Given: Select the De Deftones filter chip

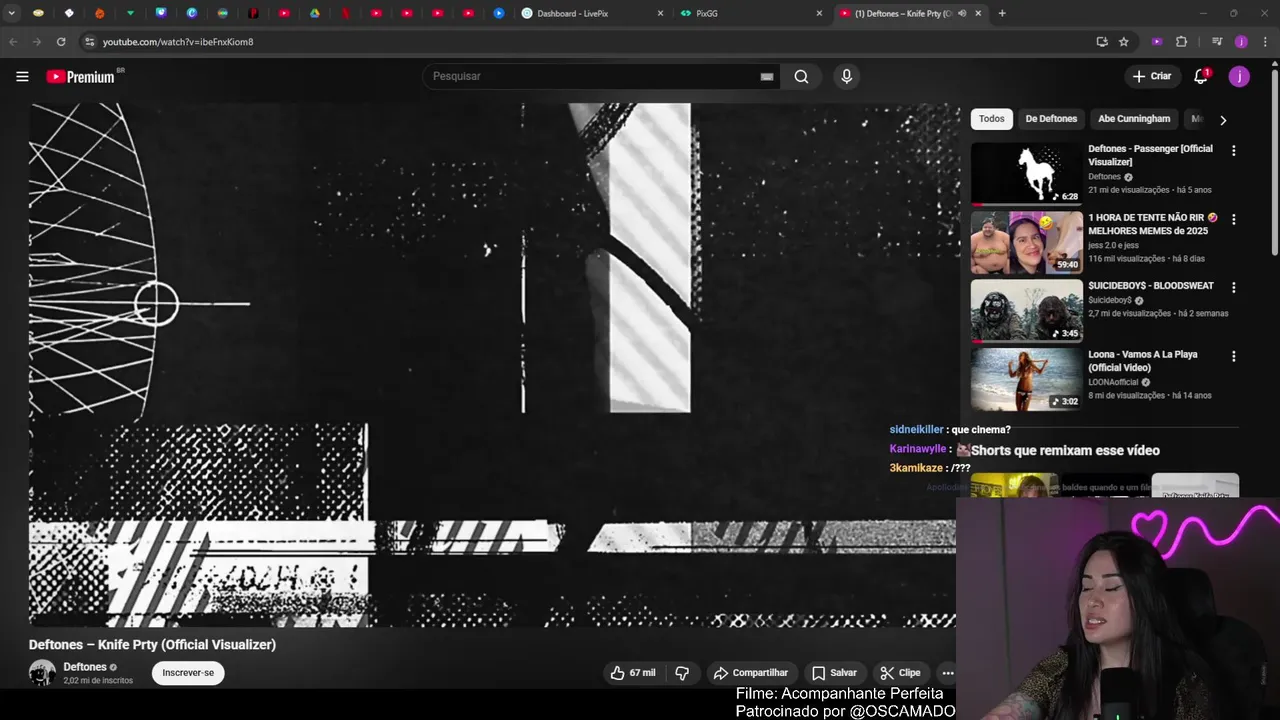Looking at the screenshot, I should coord(1051,119).
